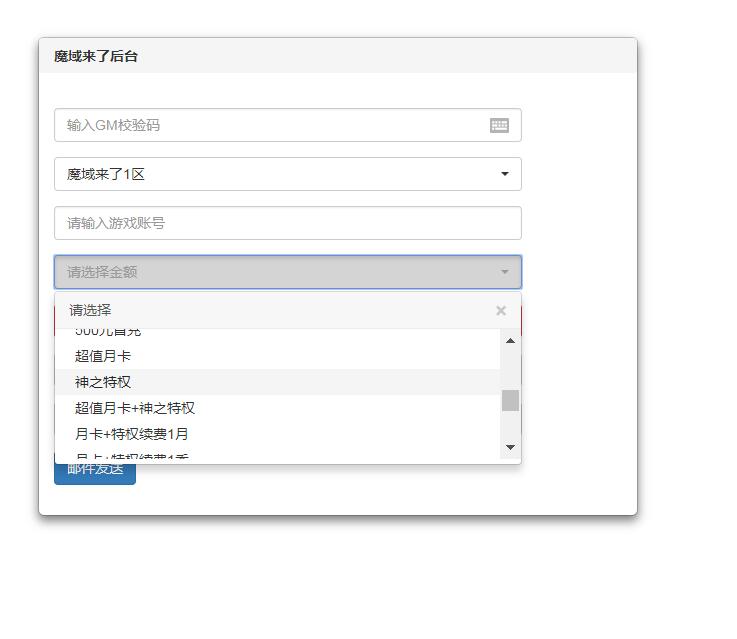This screenshot has height=639, width=737.
Task: Select the 超值月卡 option
Action: click(103, 356)
